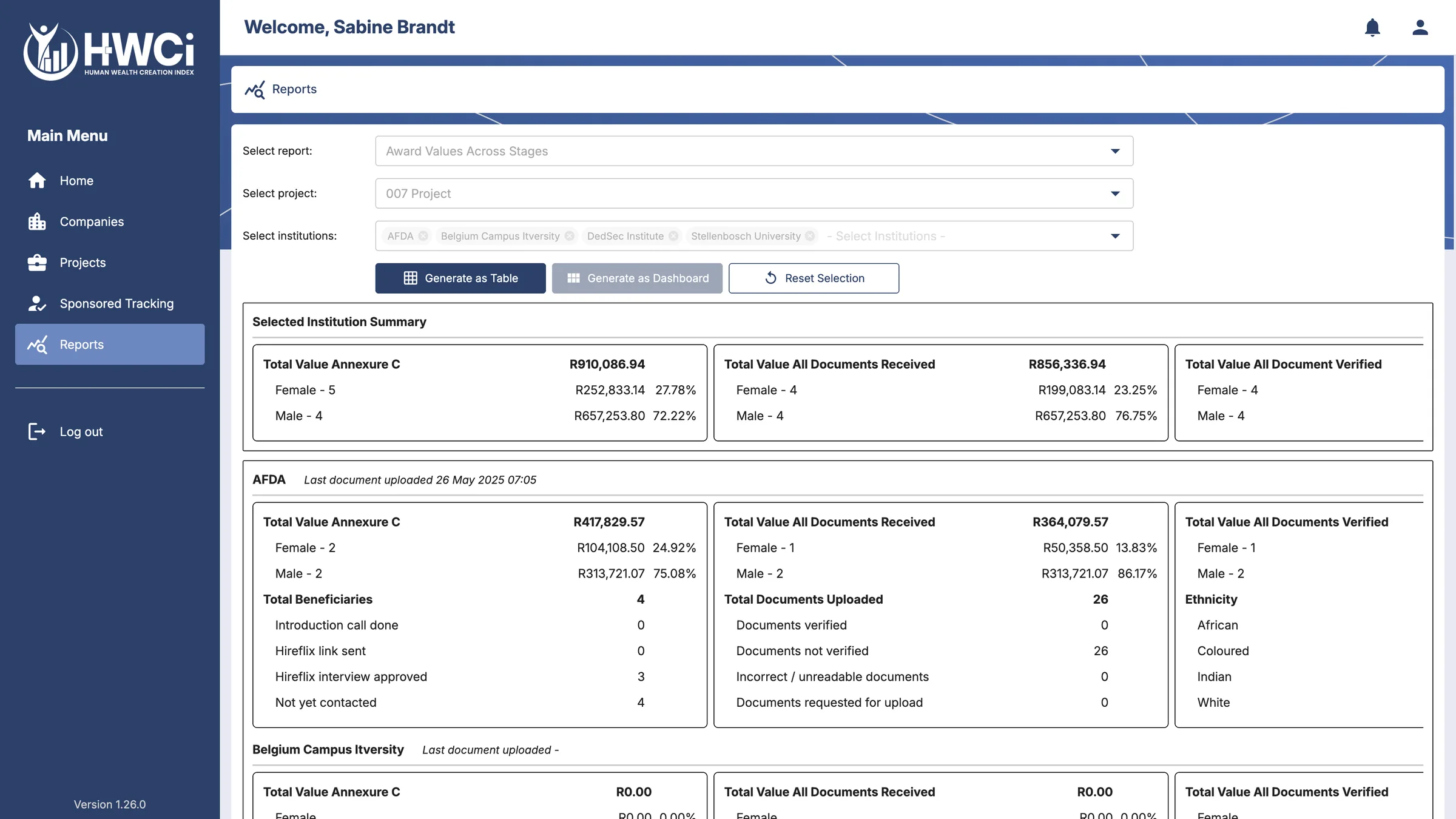Click Last document uploaded 26 May 2025 text
This screenshot has height=819, width=1456.
420,480
